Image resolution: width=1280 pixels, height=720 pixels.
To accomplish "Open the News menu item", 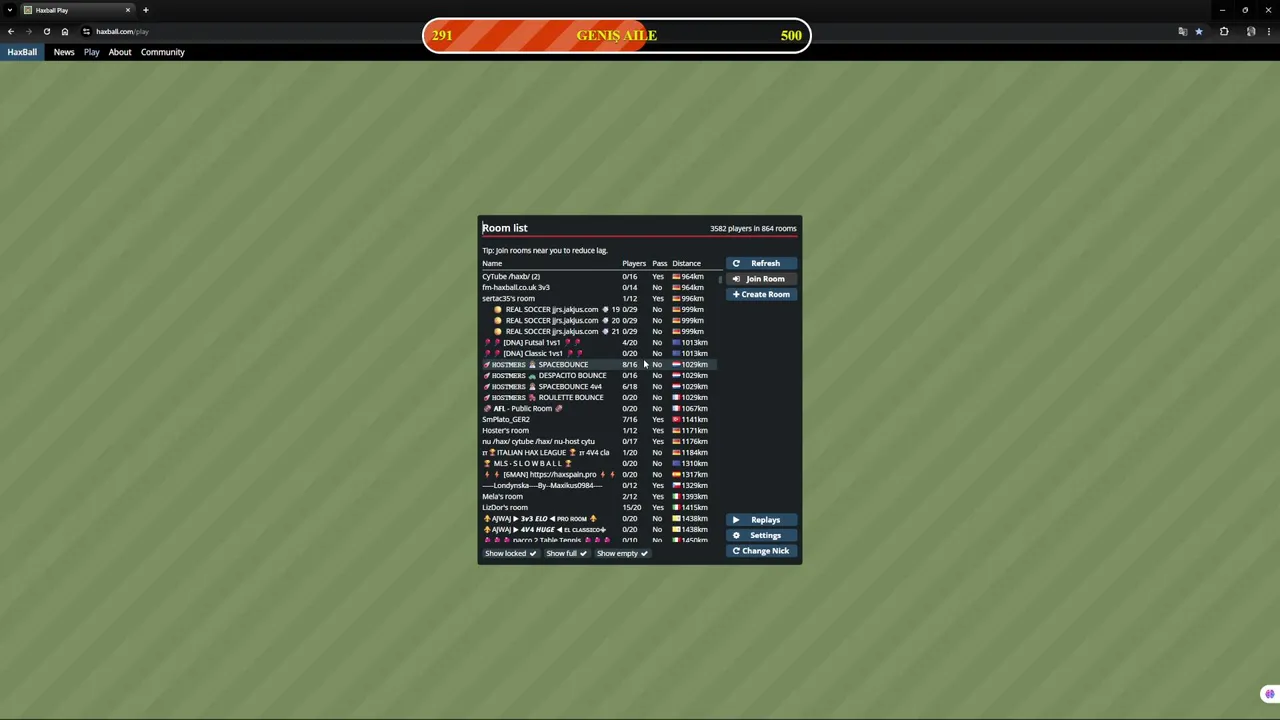I will coord(64,52).
